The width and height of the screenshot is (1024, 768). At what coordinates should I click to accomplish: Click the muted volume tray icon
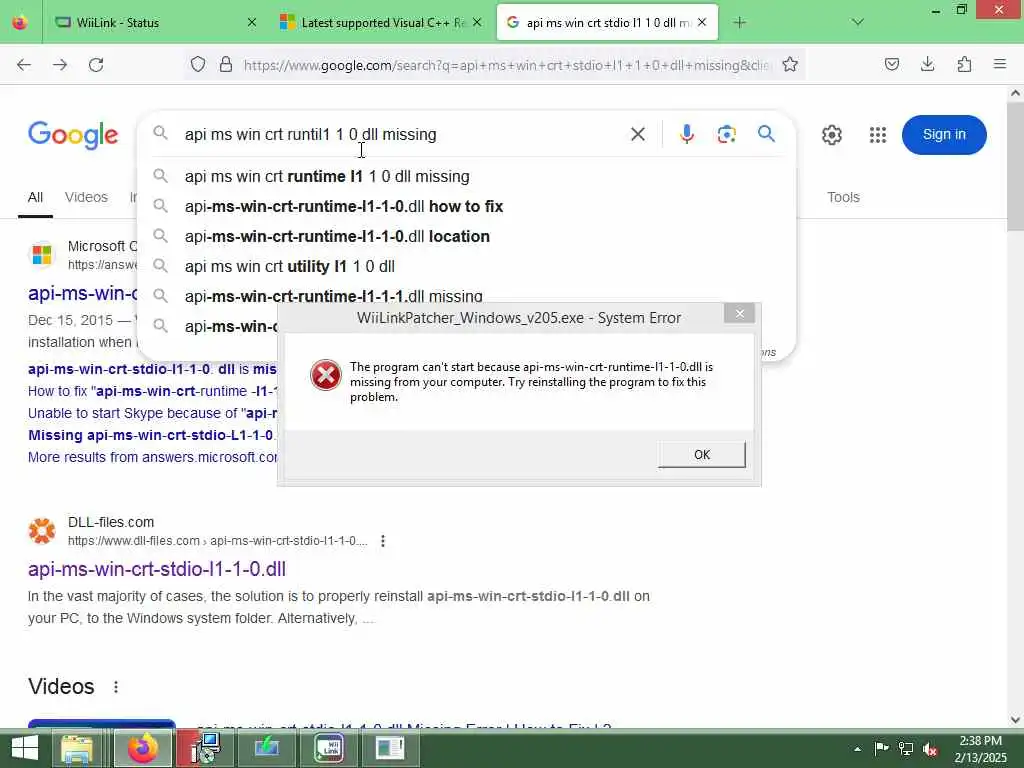pyautogui.click(x=929, y=749)
